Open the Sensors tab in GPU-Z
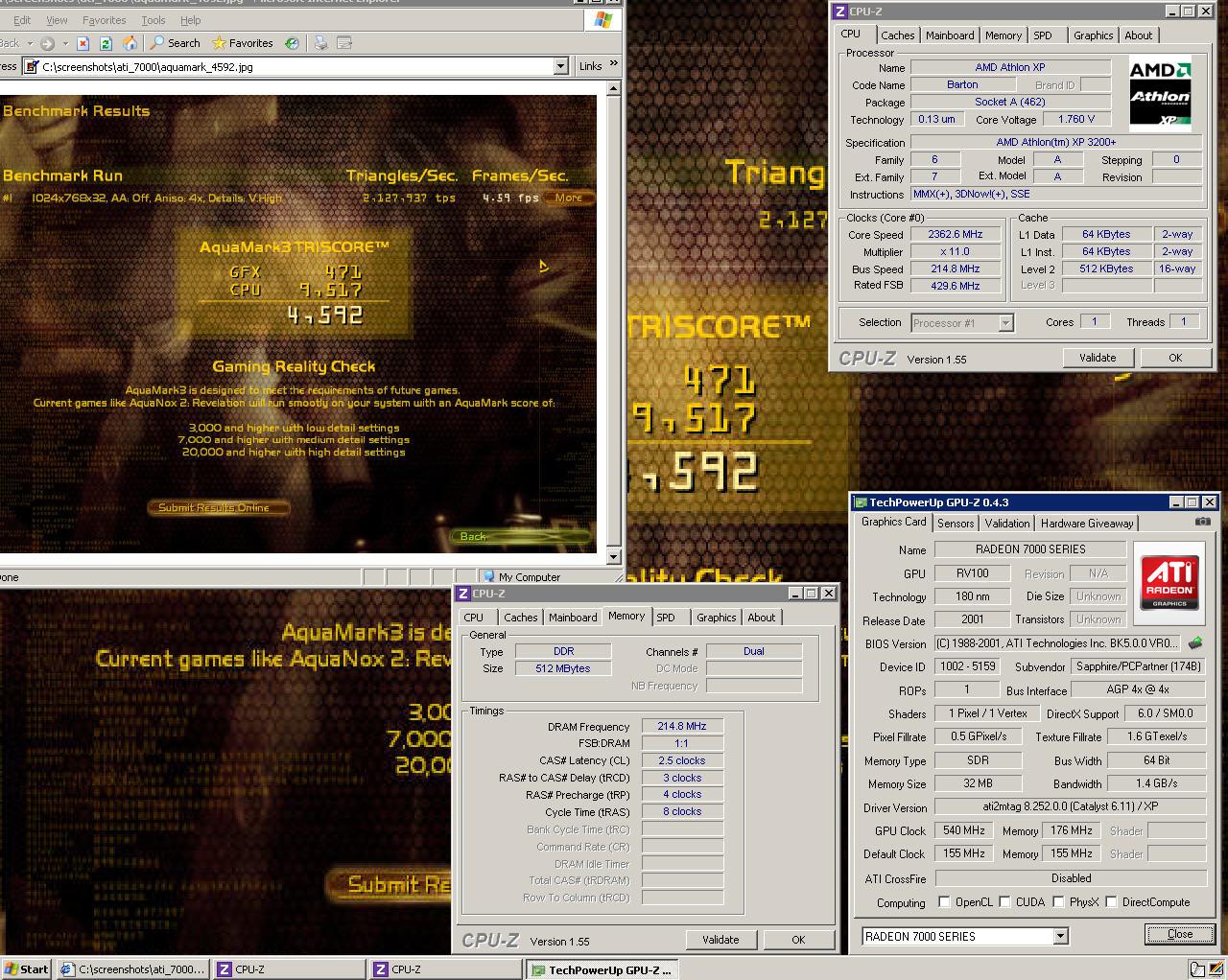 tap(956, 524)
